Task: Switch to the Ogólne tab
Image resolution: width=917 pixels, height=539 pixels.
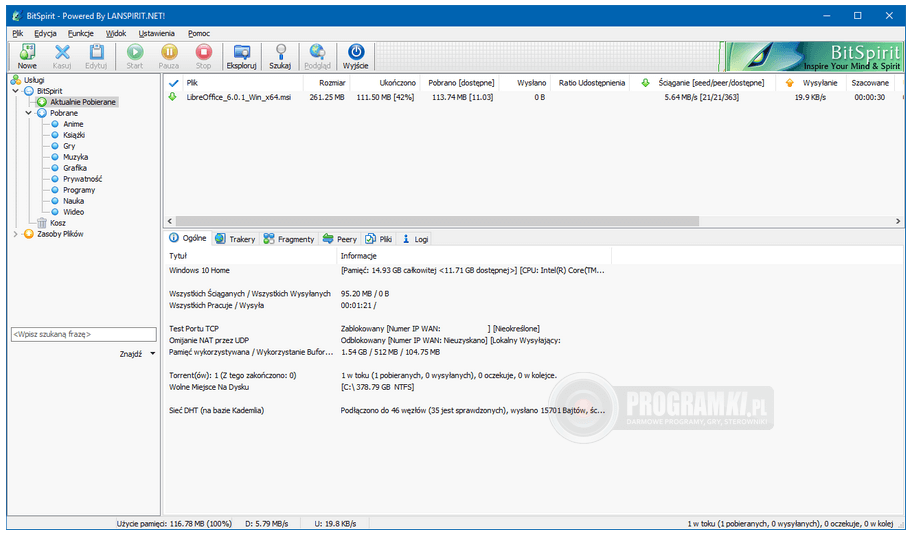Action: (x=188, y=239)
